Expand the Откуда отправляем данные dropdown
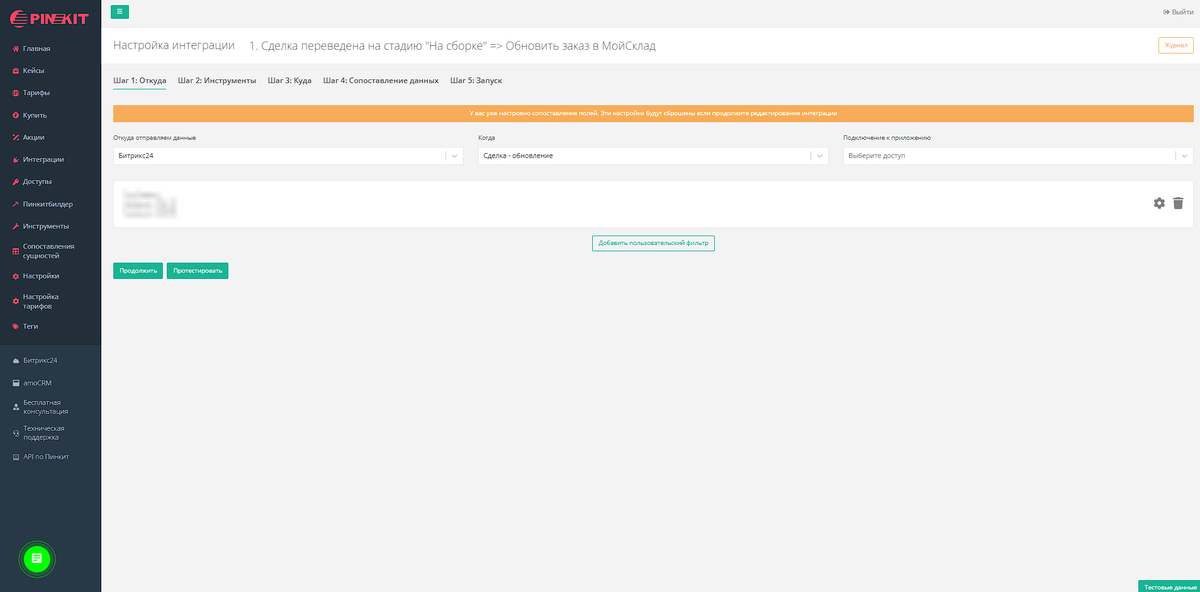Viewport: 1200px width, 592px height. coord(454,156)
